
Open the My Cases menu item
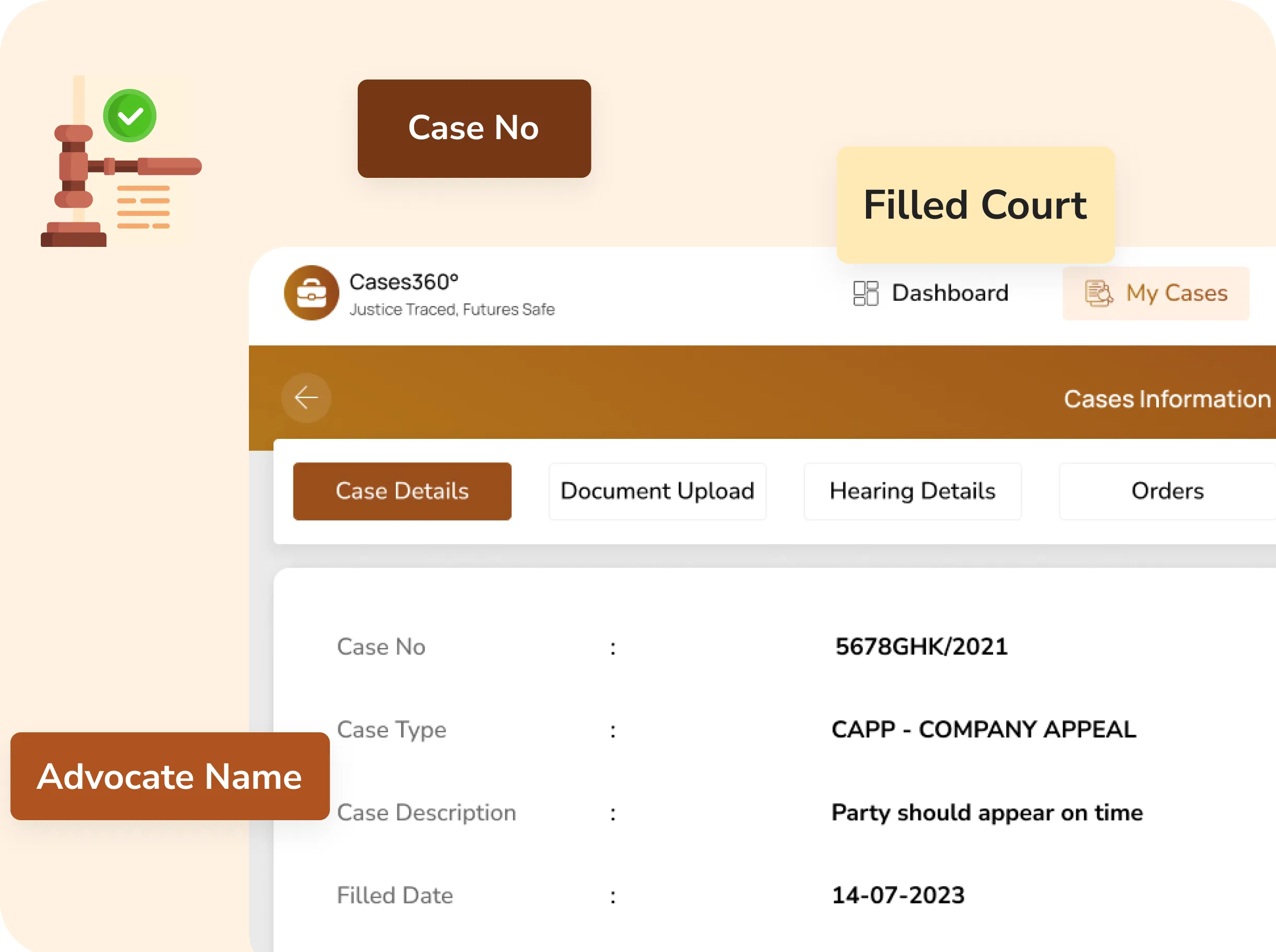click(x=1176, y=293)
